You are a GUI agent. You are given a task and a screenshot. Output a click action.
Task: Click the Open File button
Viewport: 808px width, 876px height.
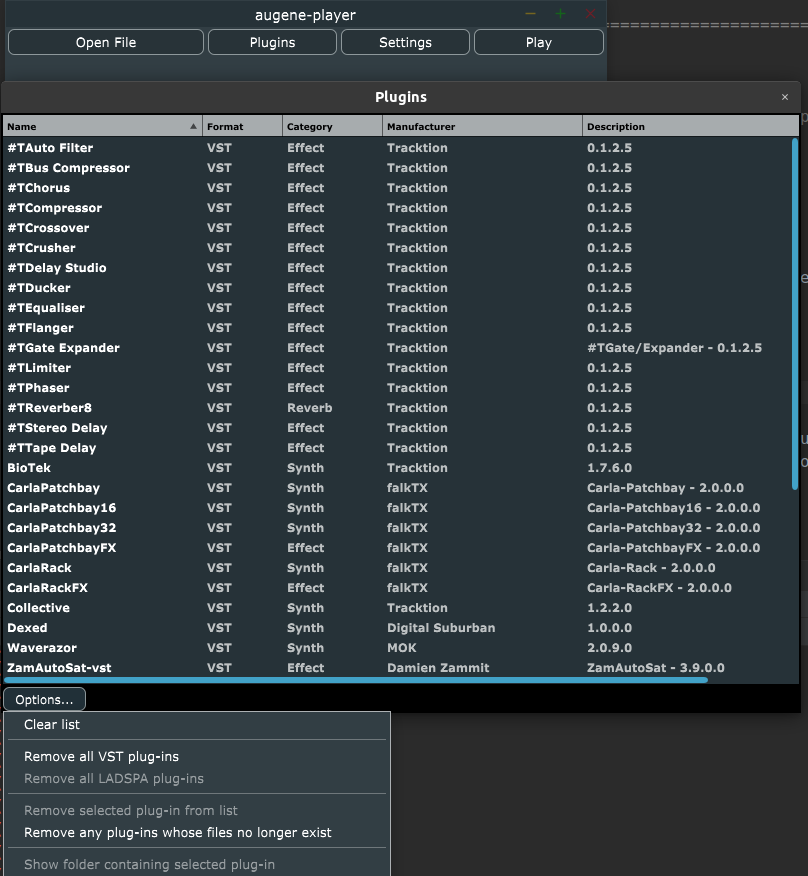pyautogui.click(x=106, y=42)
